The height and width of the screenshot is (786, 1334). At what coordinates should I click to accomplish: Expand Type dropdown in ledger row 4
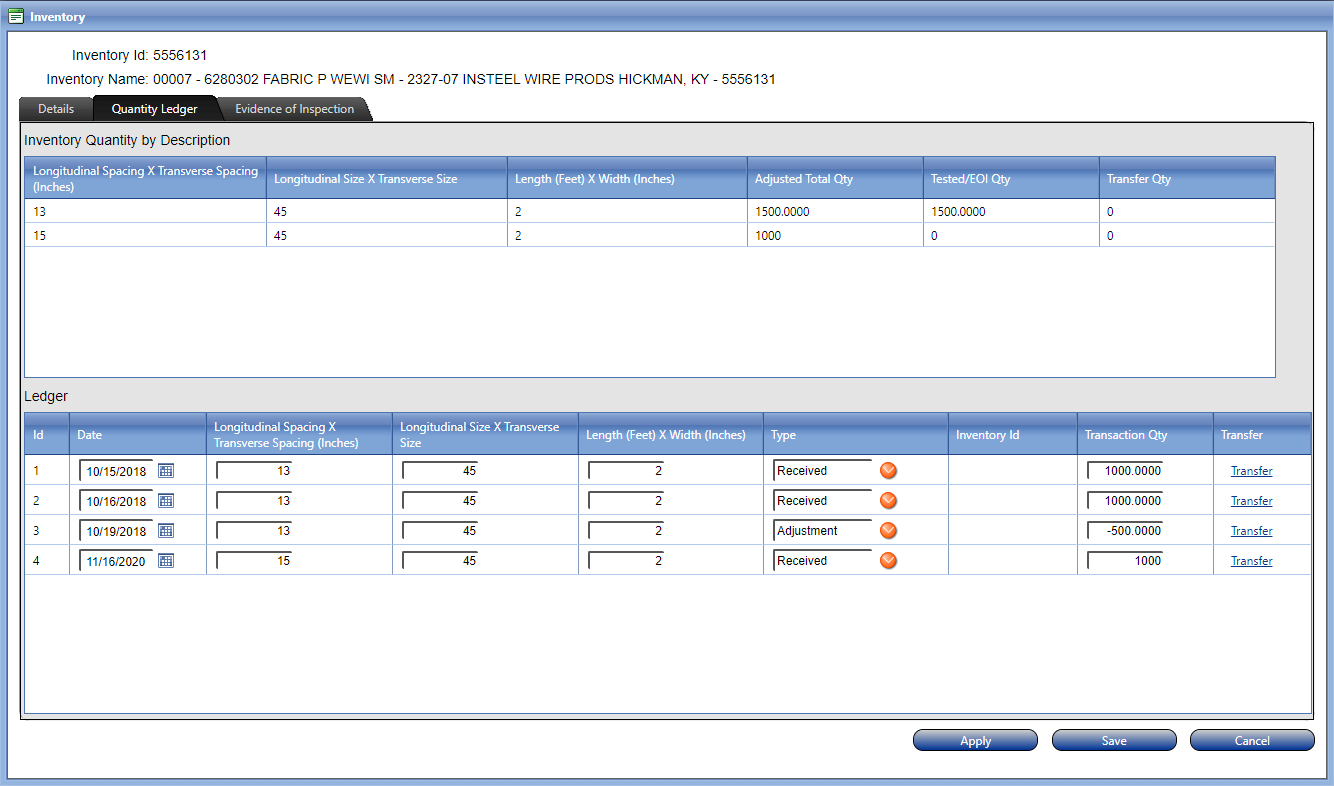click(888, 561)
